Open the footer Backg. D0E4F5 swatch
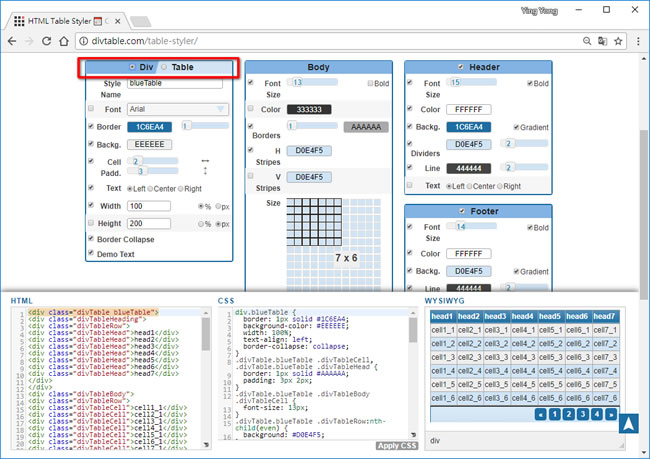This screenshot has width=650, height=459. tap(468, 271)
